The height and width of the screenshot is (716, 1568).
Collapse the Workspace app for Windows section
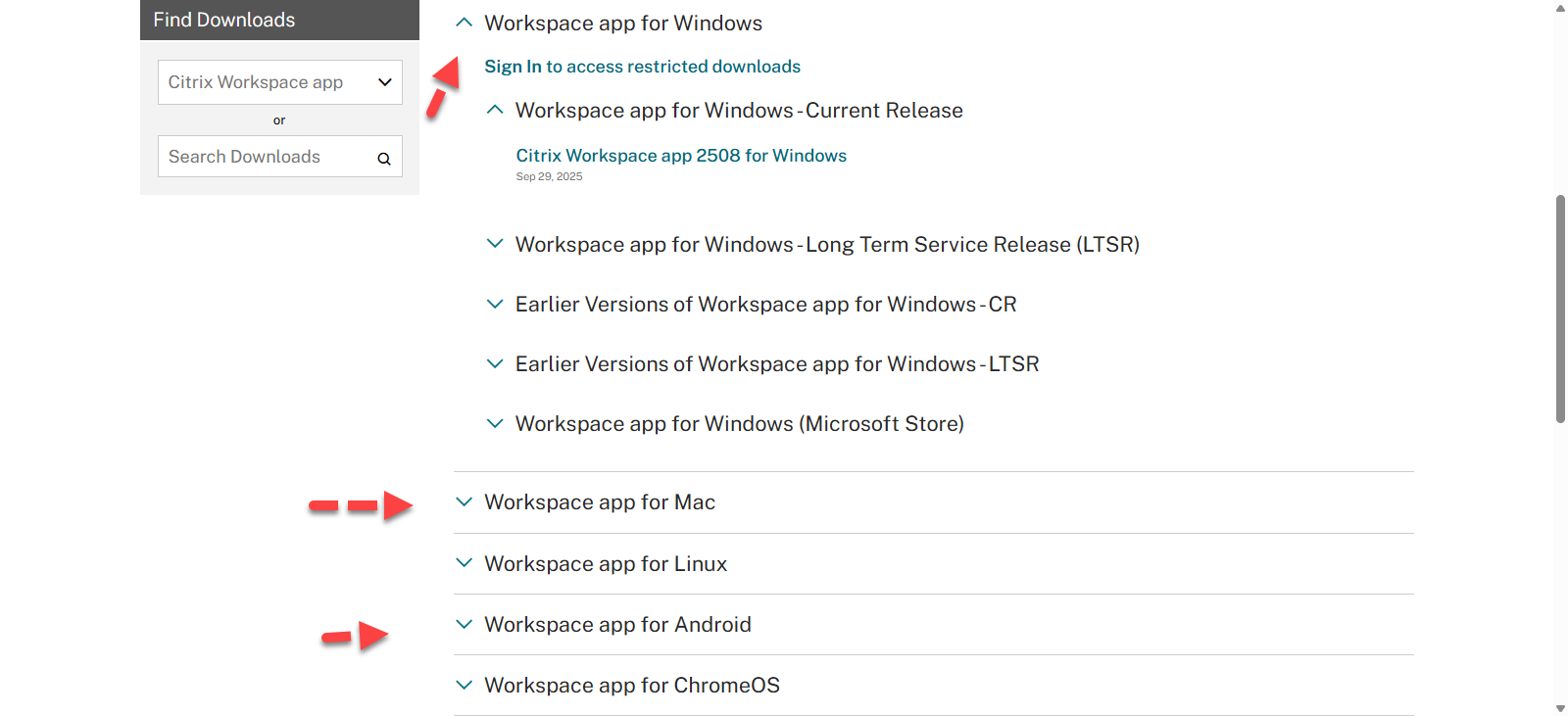click(464, 22)
